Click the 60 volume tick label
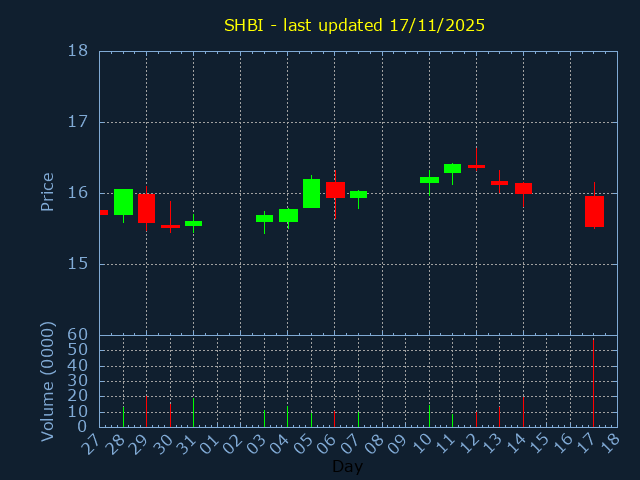The image size is (640, 480). pyautogui.click(x=77, y=335)
